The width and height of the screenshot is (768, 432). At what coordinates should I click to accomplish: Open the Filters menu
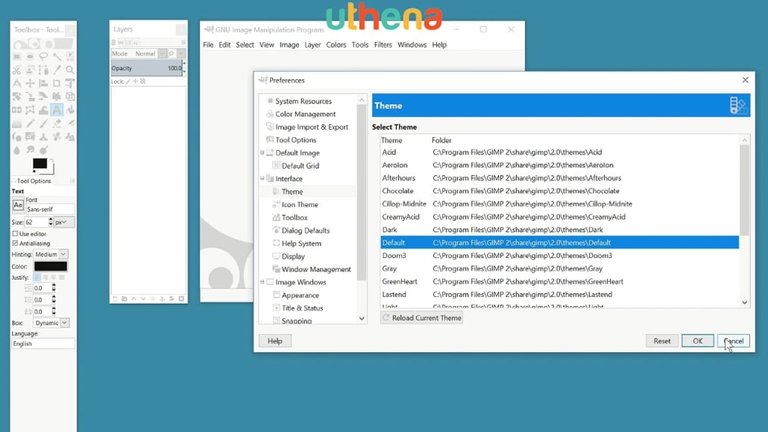point(383,45)
